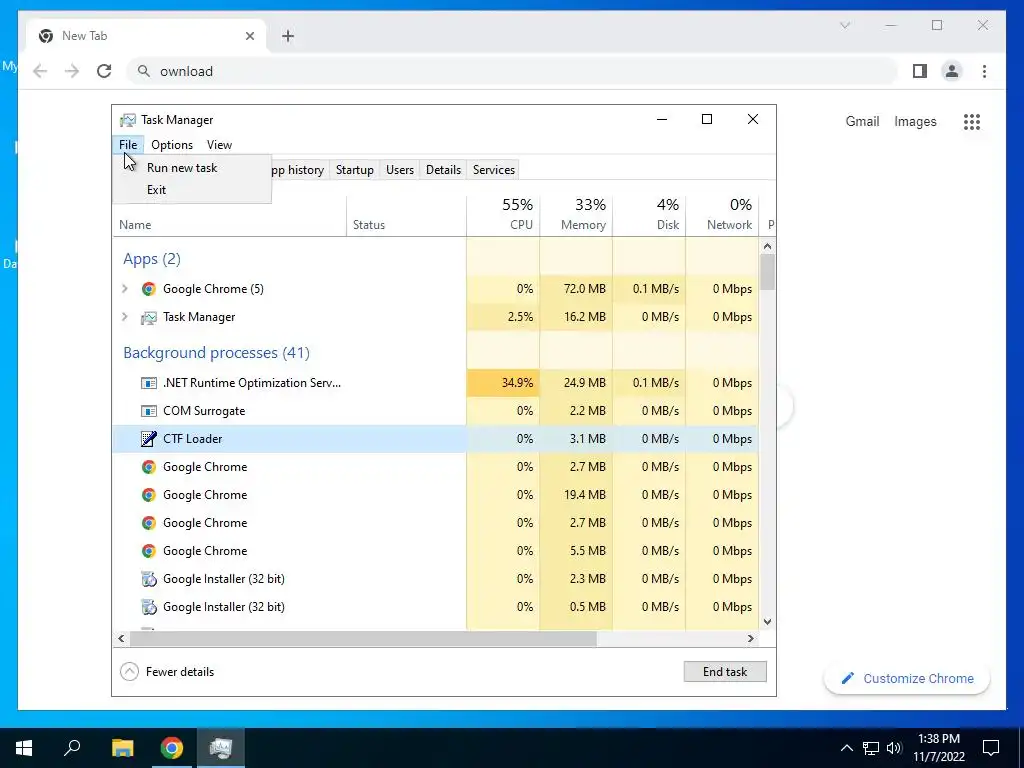Click the horizontal scrollbar thumb
This screenshot has height=768, width=1024.
point(363,639)
